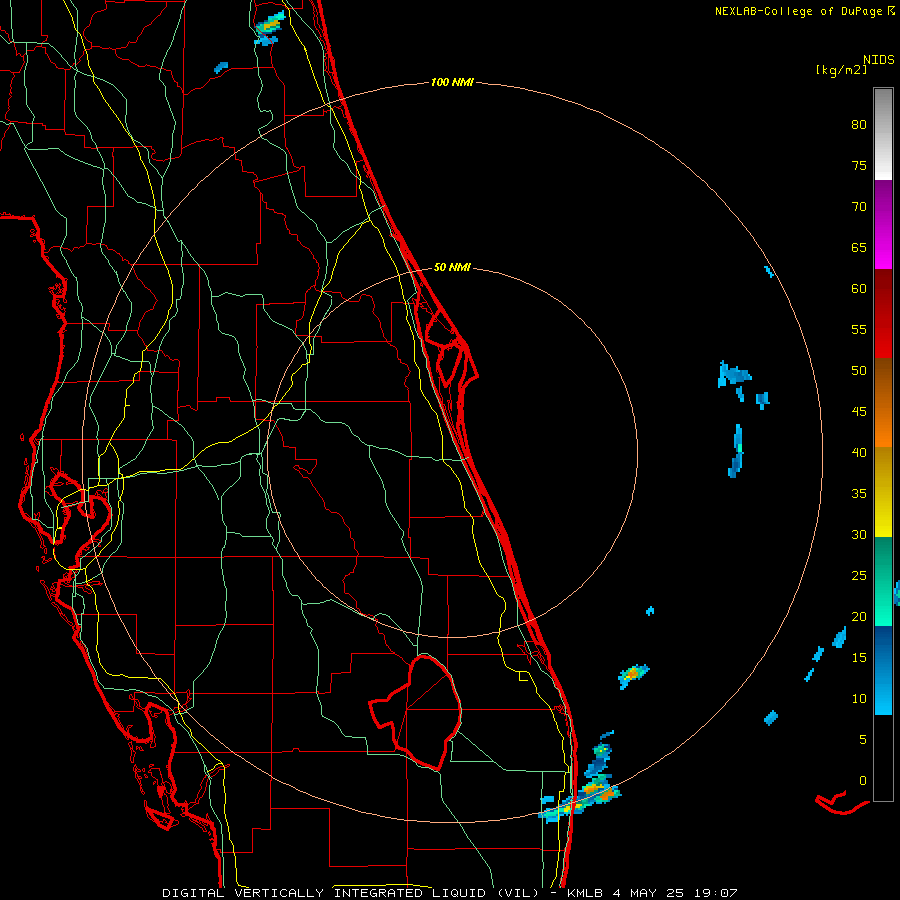Viewport: 900px width, 900px height.
Task: Click the black bottom segment of color bar
Action: (x=883, y=758)
